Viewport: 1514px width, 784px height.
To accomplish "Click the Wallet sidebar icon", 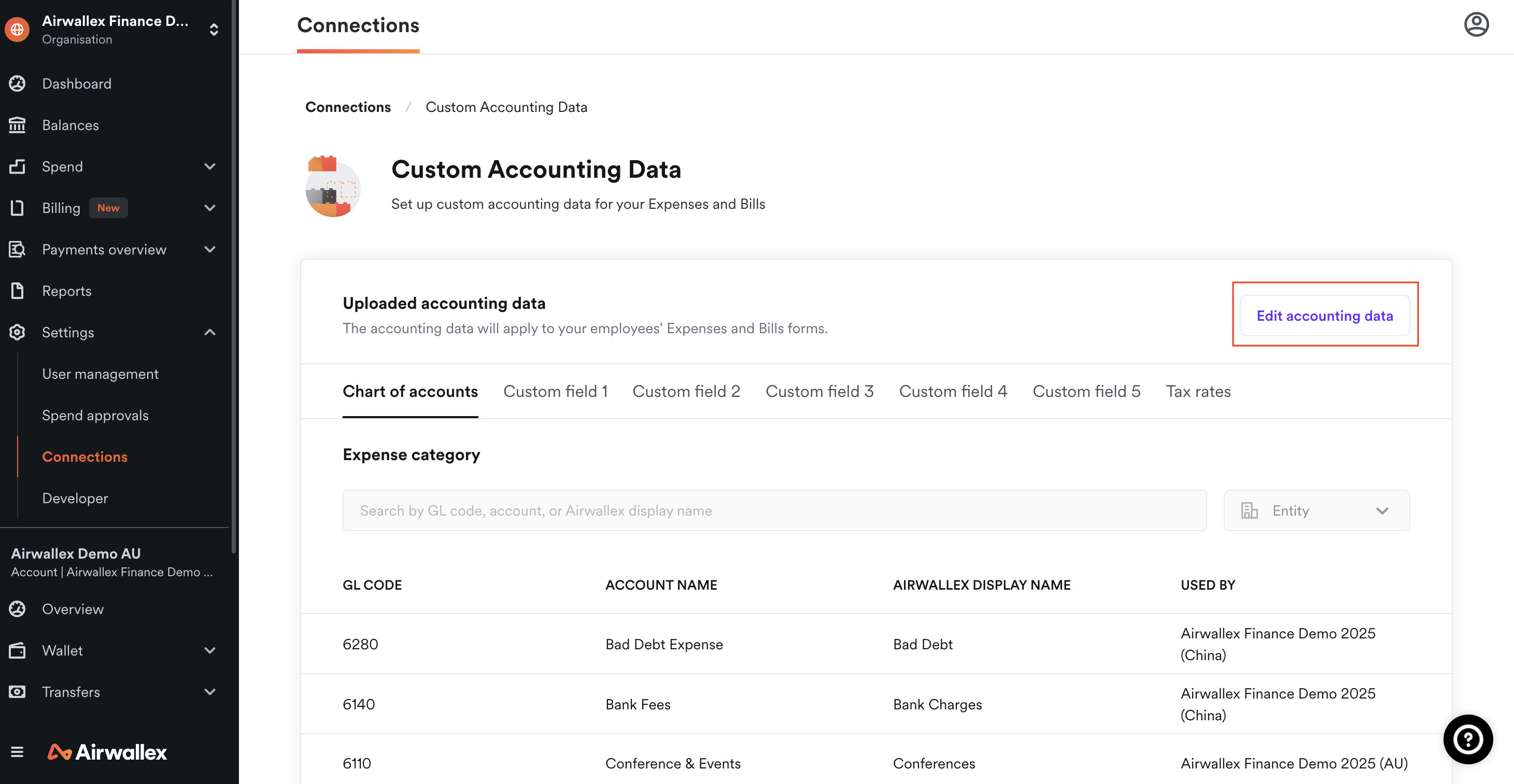I will 17,650.
